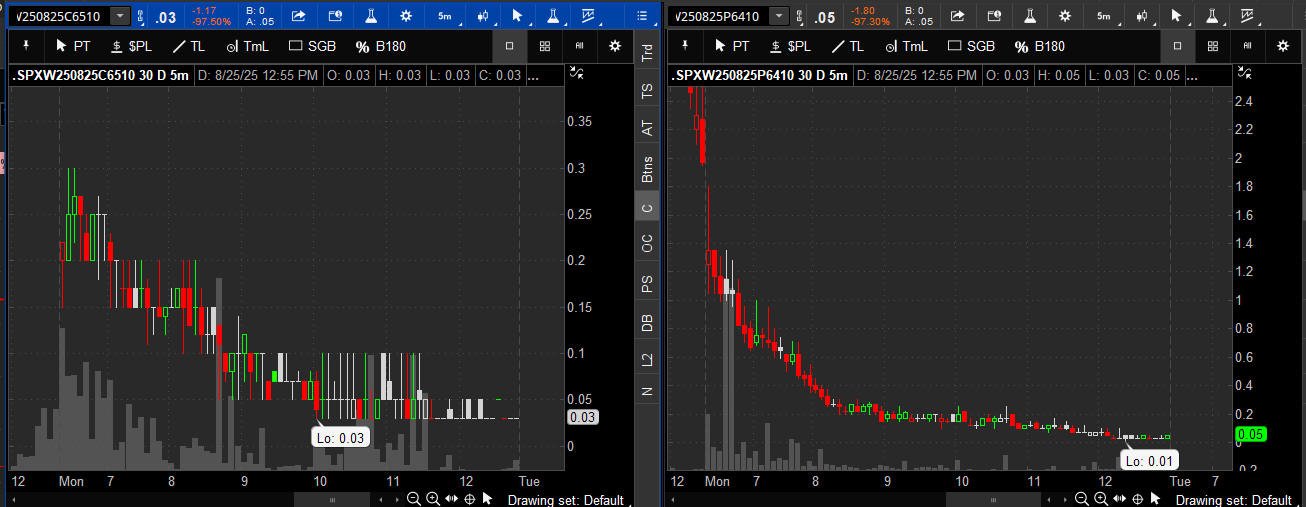Select TL trendline drawing tool in left chart
The width and height of the screenshot is (1306, 507).
188,46
